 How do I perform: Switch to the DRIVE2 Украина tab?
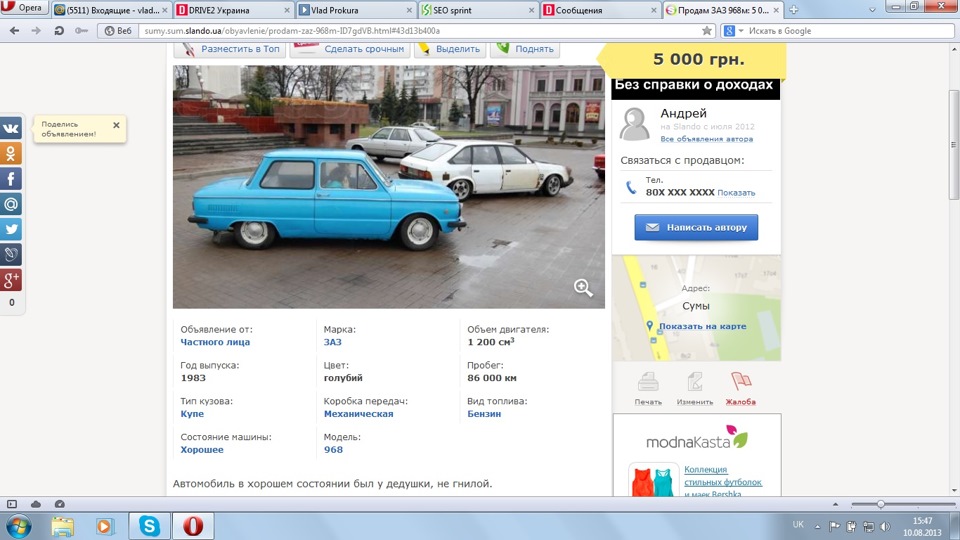coord(233,10)
